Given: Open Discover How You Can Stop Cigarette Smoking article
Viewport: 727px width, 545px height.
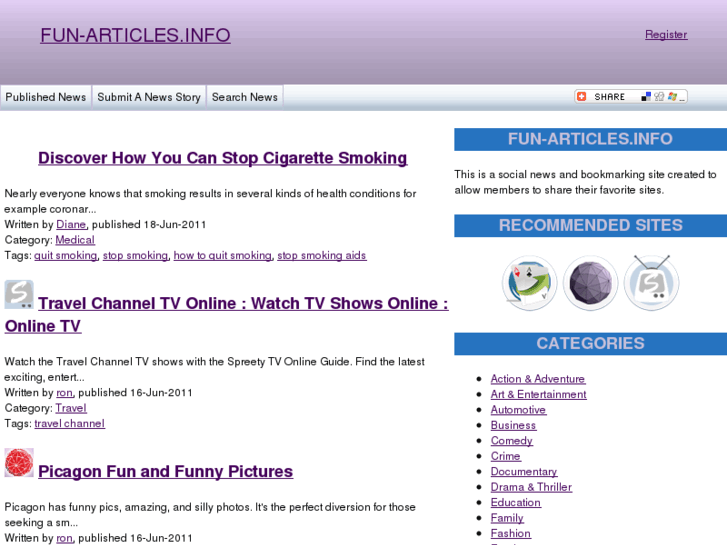Looking at the screenshot, I should (223, 158).
